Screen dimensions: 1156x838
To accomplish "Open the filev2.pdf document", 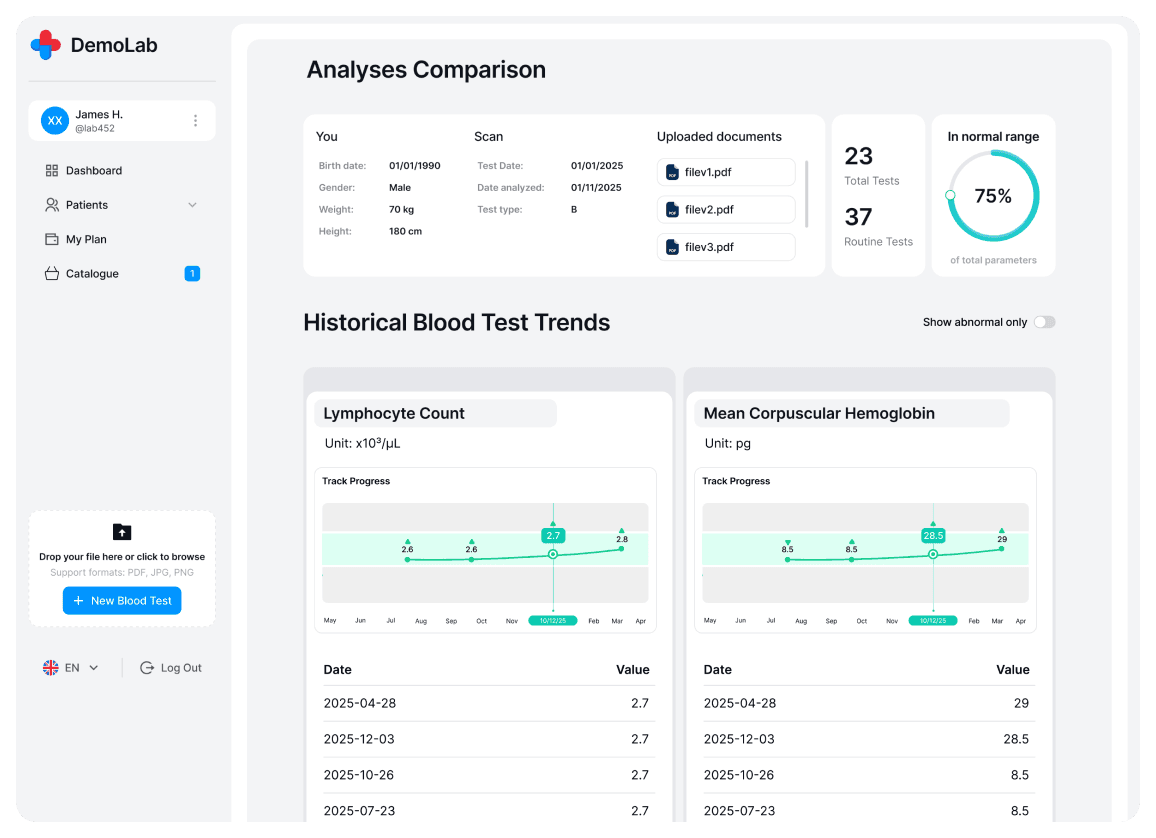I will pos(726,209).
